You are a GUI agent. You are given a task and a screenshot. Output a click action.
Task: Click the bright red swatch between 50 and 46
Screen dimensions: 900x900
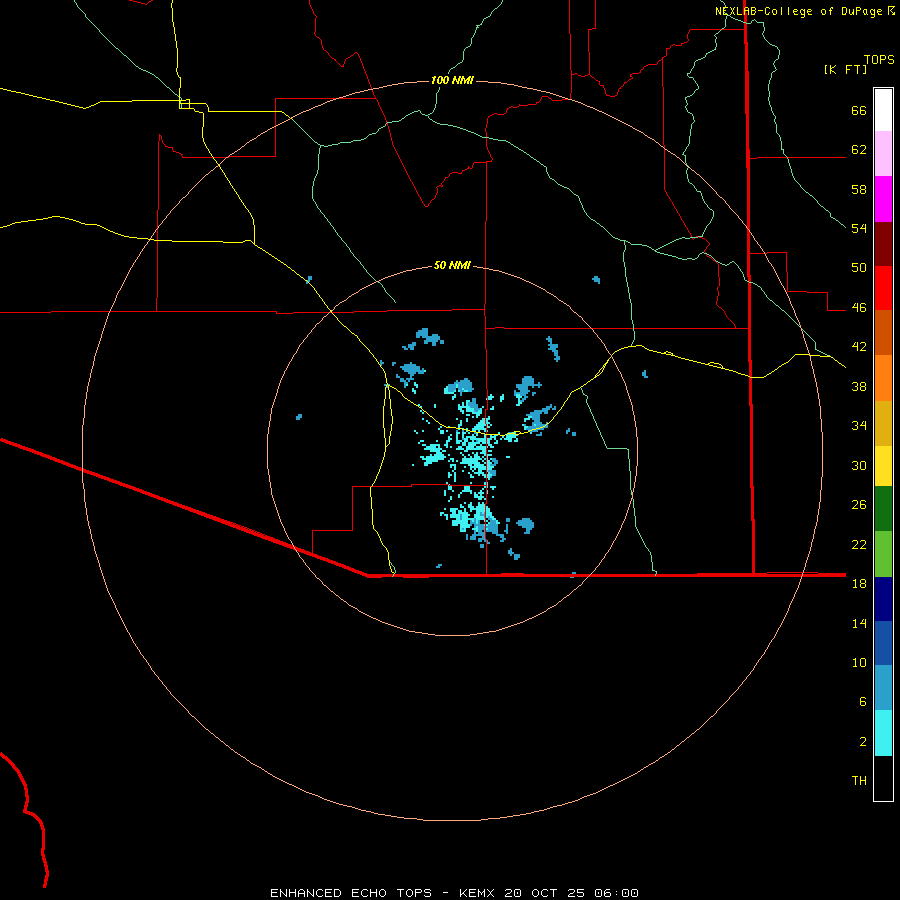[883, 288]
